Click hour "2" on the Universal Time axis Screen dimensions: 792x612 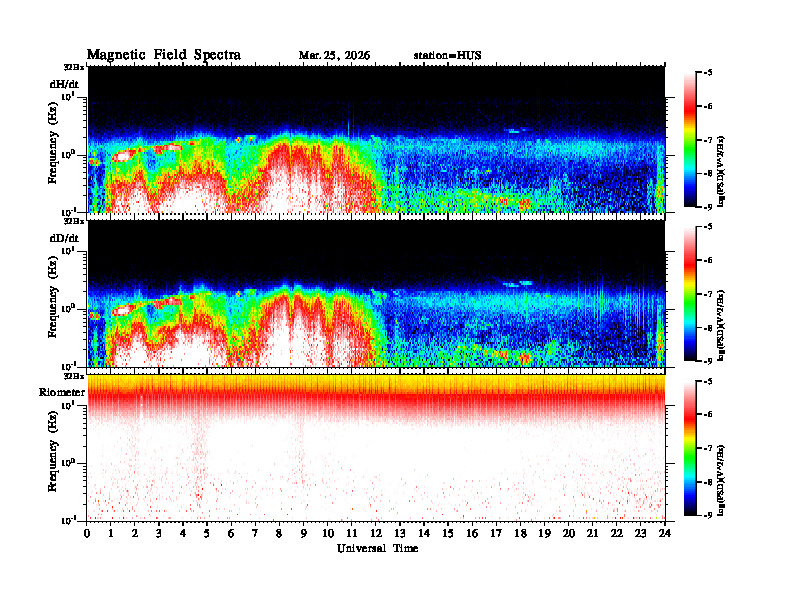click(x=135, y=533)
